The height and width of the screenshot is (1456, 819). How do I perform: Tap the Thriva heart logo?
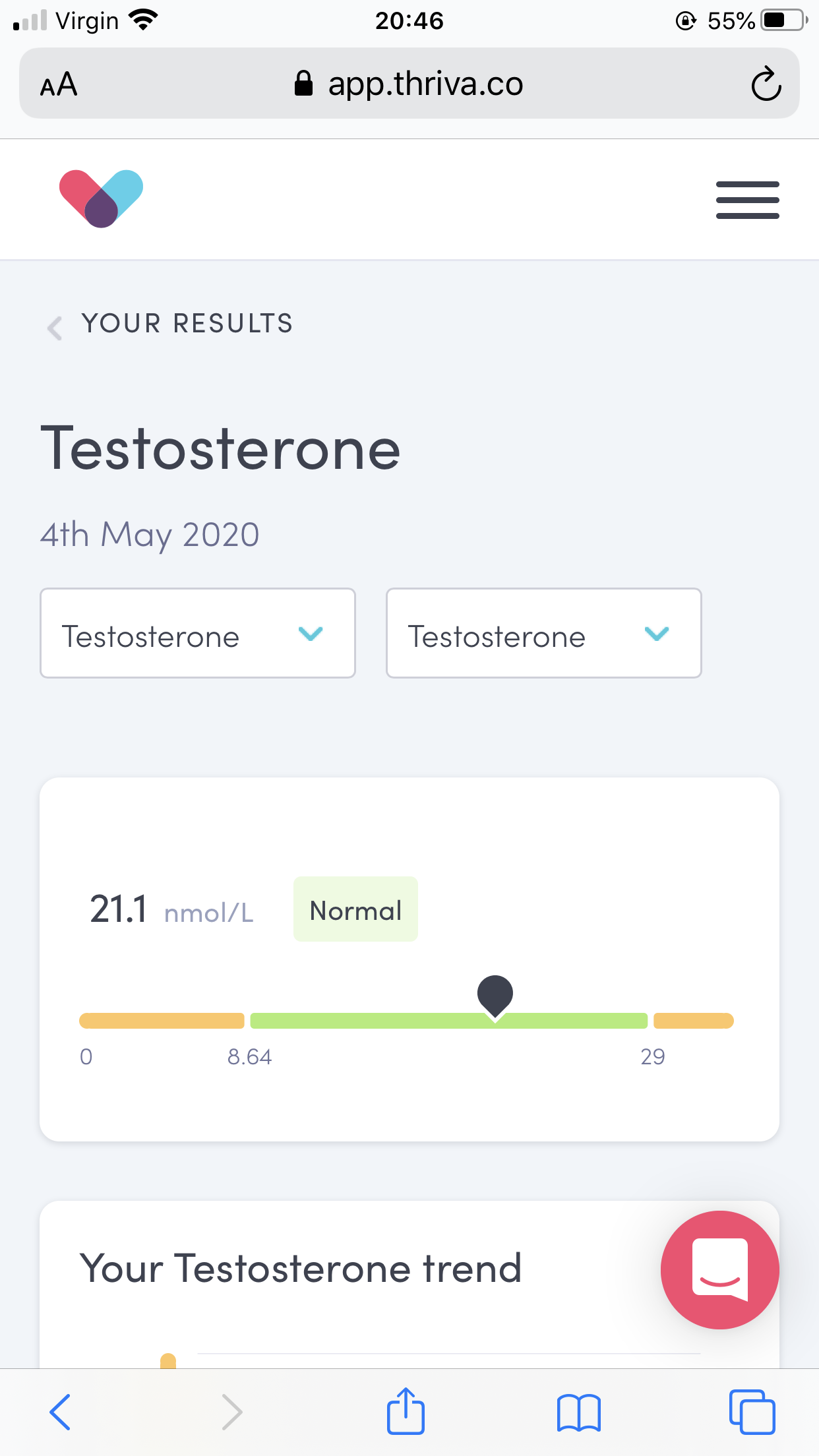(x=101, y=198)
